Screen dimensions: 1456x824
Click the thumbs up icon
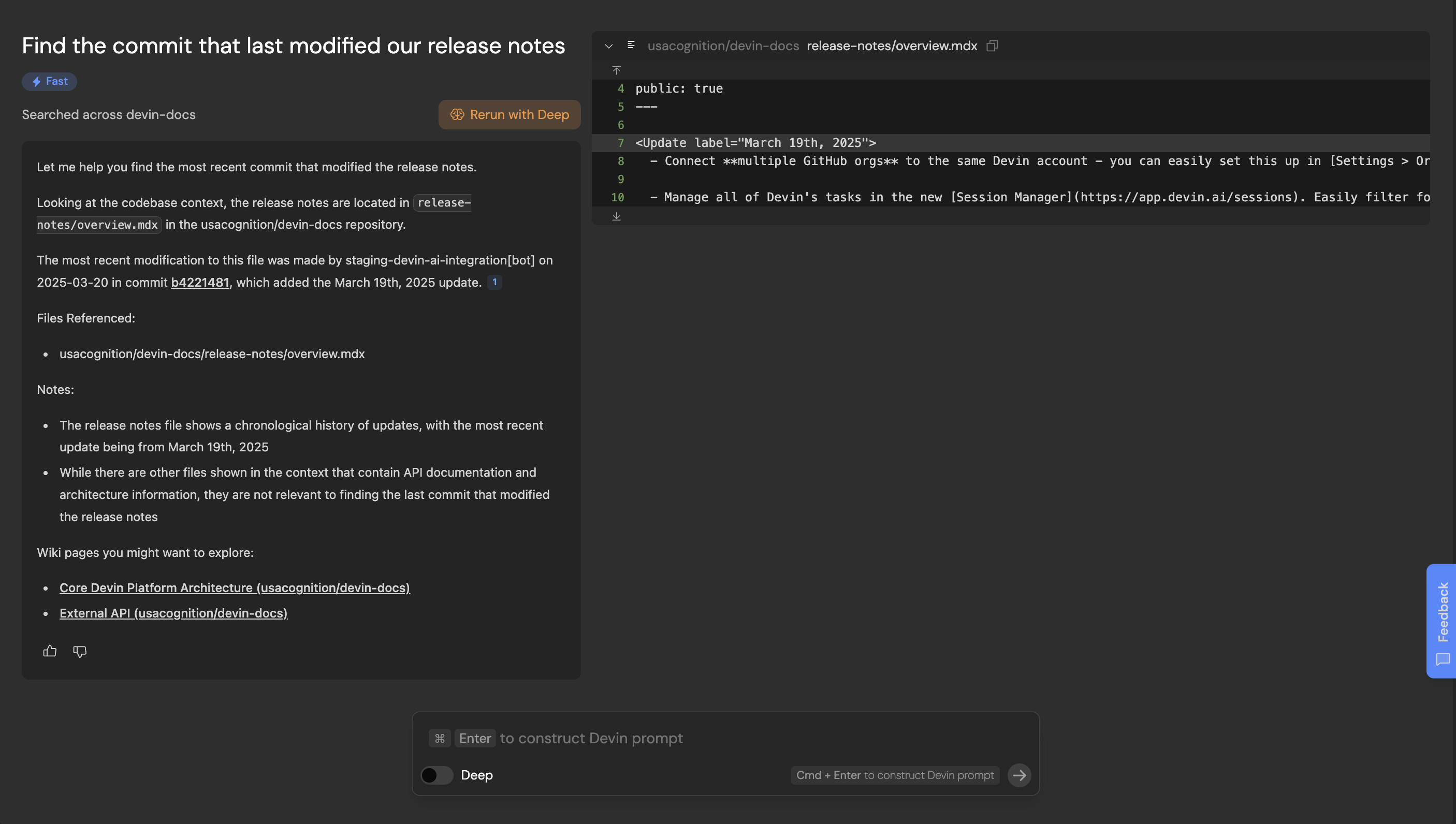point(50,651)
